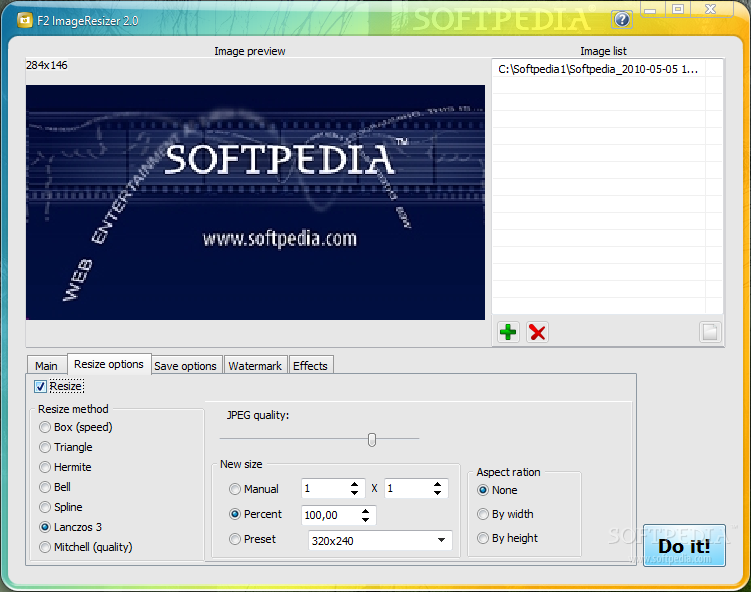Maximize the F2 ImageResizer window
751x592 pixels.
click(x=678, y=9)
